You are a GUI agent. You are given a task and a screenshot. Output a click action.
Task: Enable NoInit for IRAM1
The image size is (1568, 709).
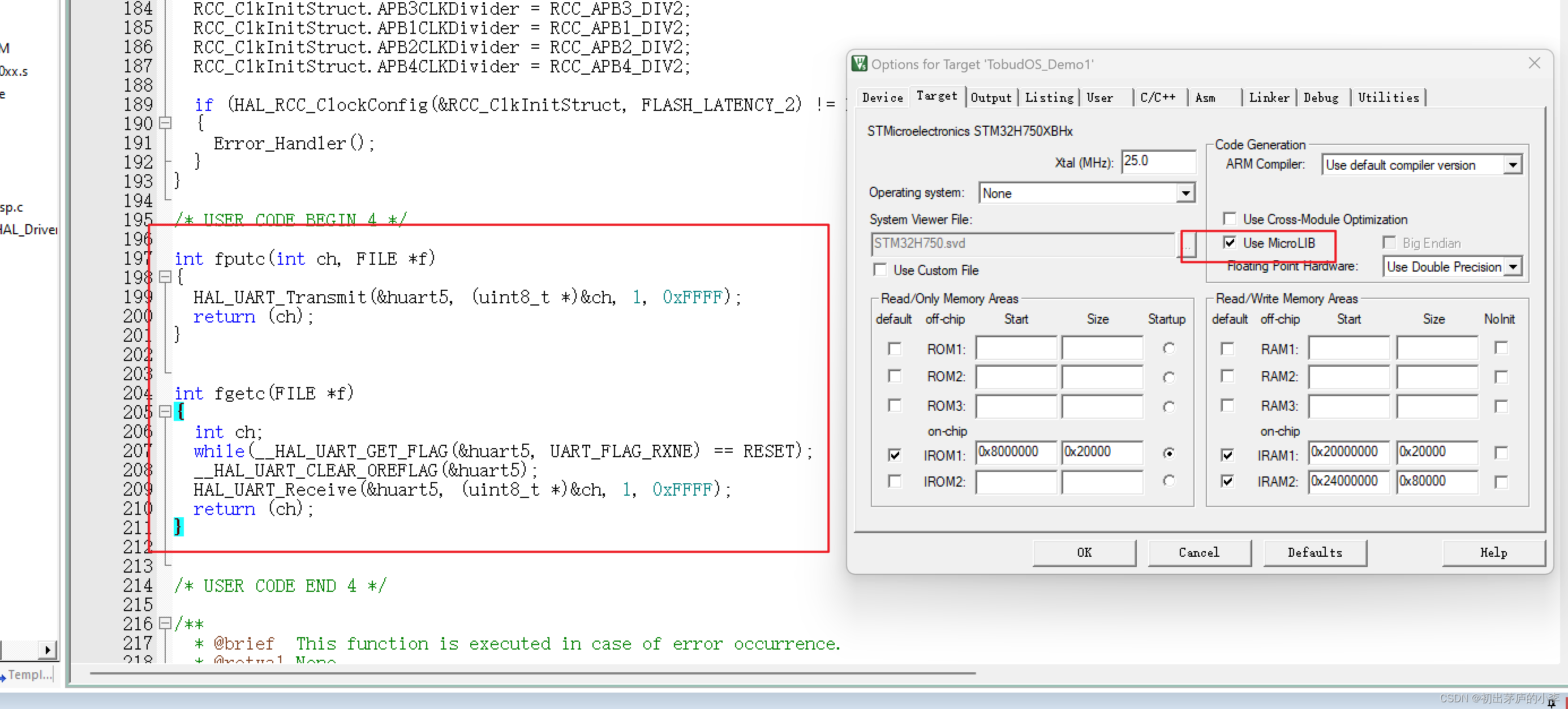click(1501, 453)
